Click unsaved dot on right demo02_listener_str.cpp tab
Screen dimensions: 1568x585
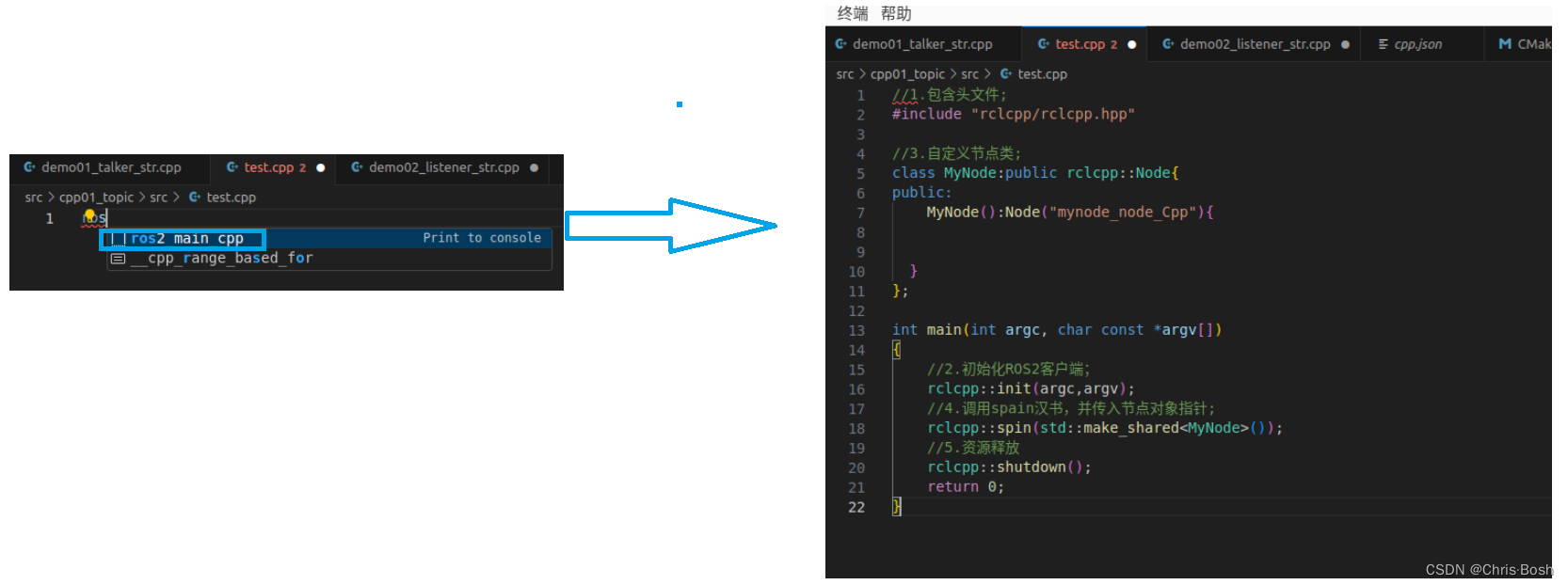(x=1345, y=44)
